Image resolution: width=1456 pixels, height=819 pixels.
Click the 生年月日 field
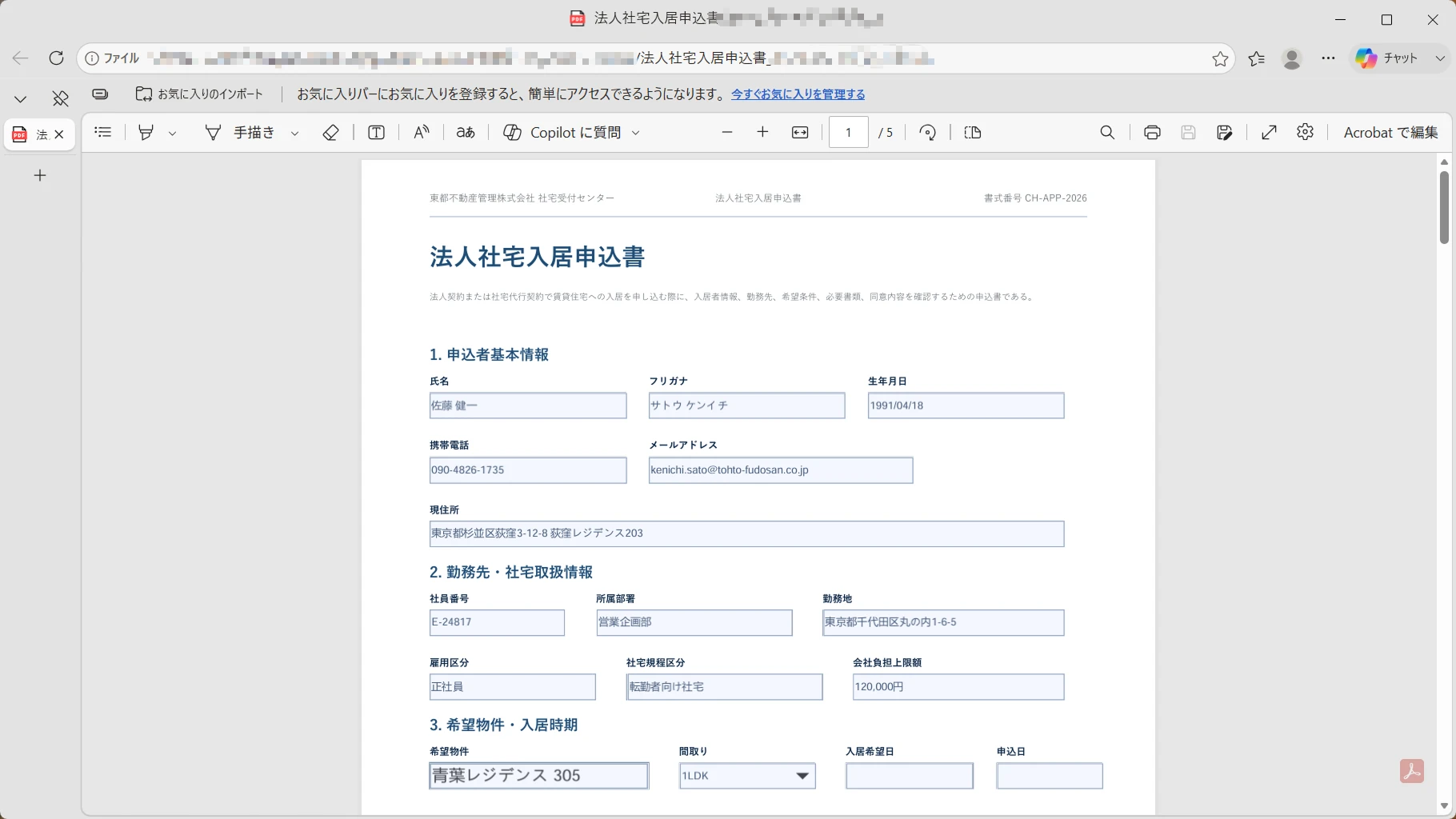966,406
